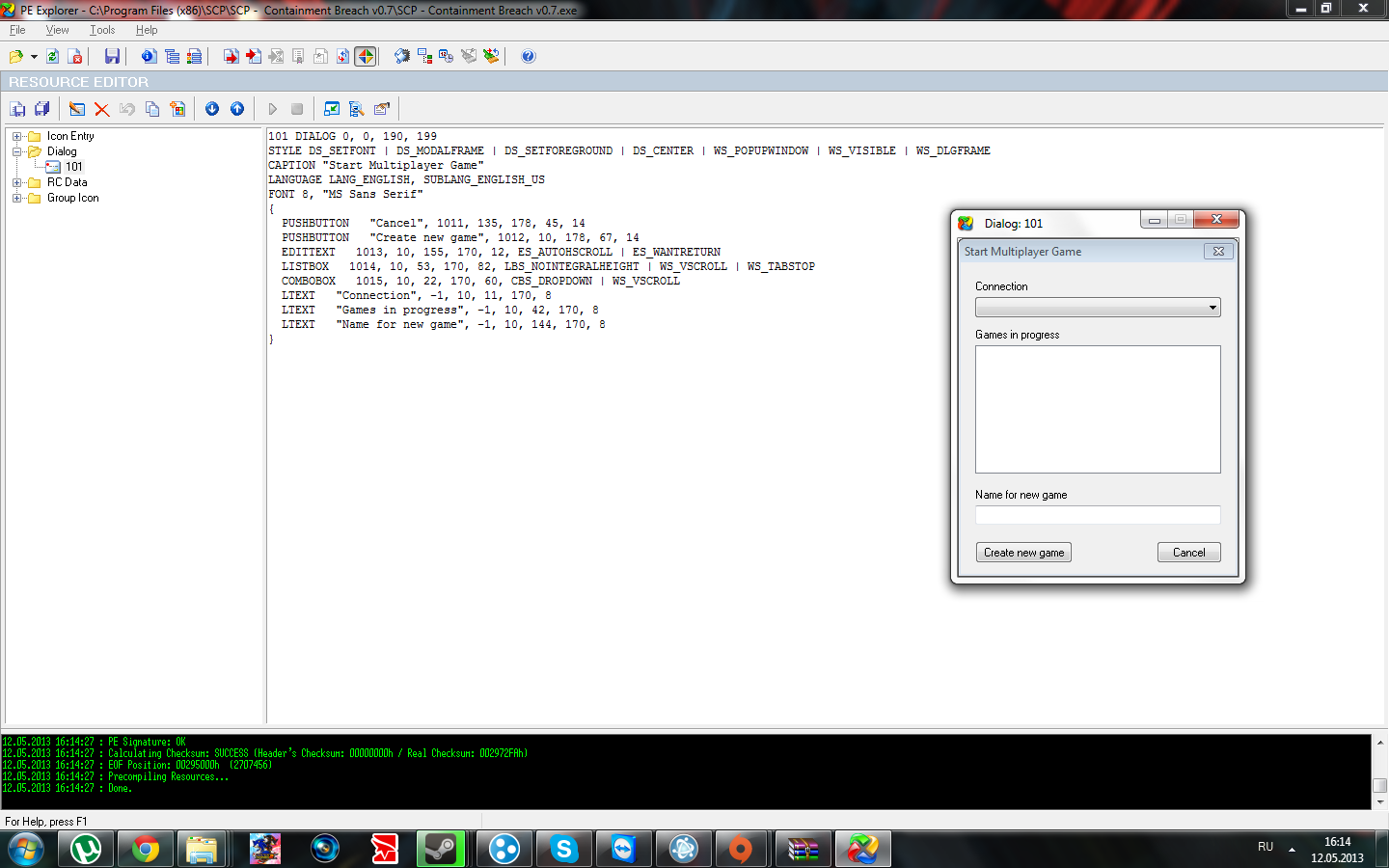This screenshot has height=868, width=1389.
Task: Open help with the blue question mark icon
Action: pyautogui.click(x=529, y=57)
